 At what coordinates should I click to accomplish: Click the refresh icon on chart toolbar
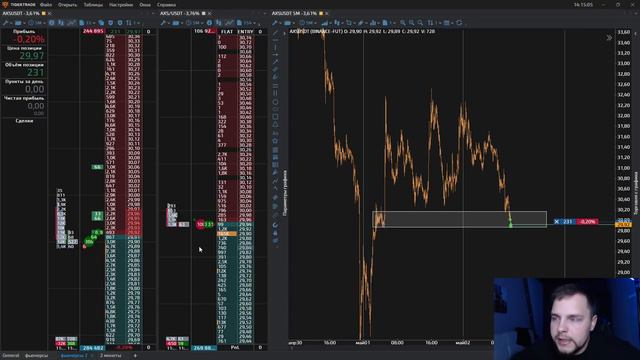pyautogui.click(x=459, y=23)
